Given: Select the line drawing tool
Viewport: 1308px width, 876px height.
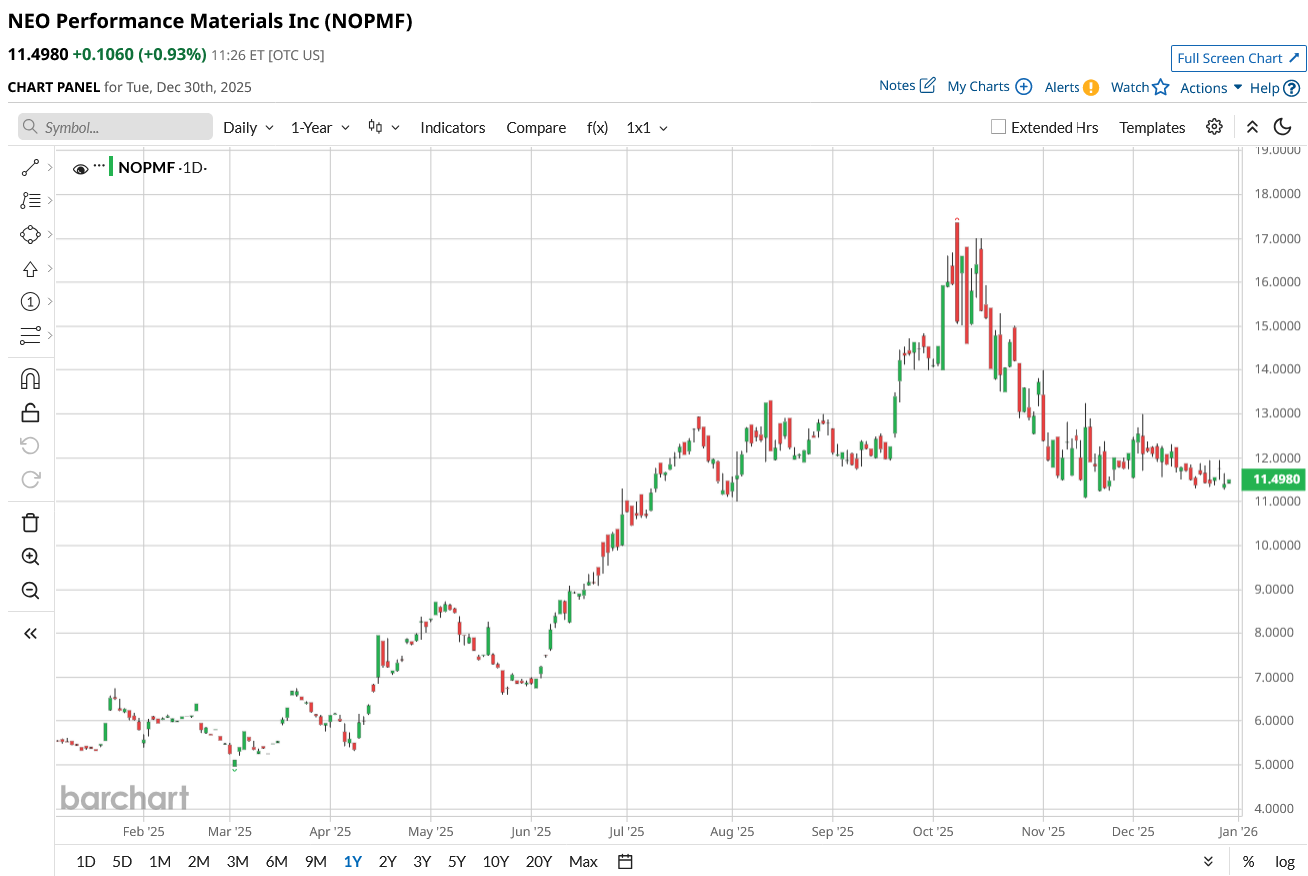Looking at the screenshot, I should [x=30, y=168].
